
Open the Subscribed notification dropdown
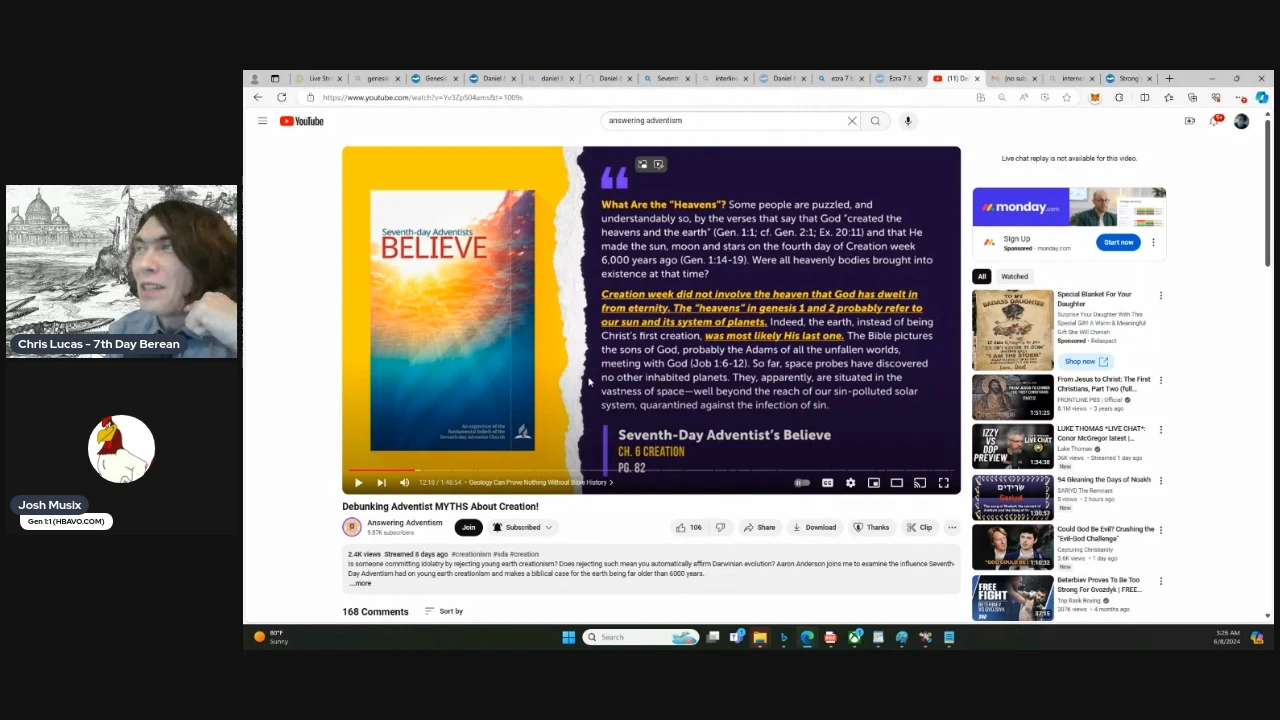point(522,527)
